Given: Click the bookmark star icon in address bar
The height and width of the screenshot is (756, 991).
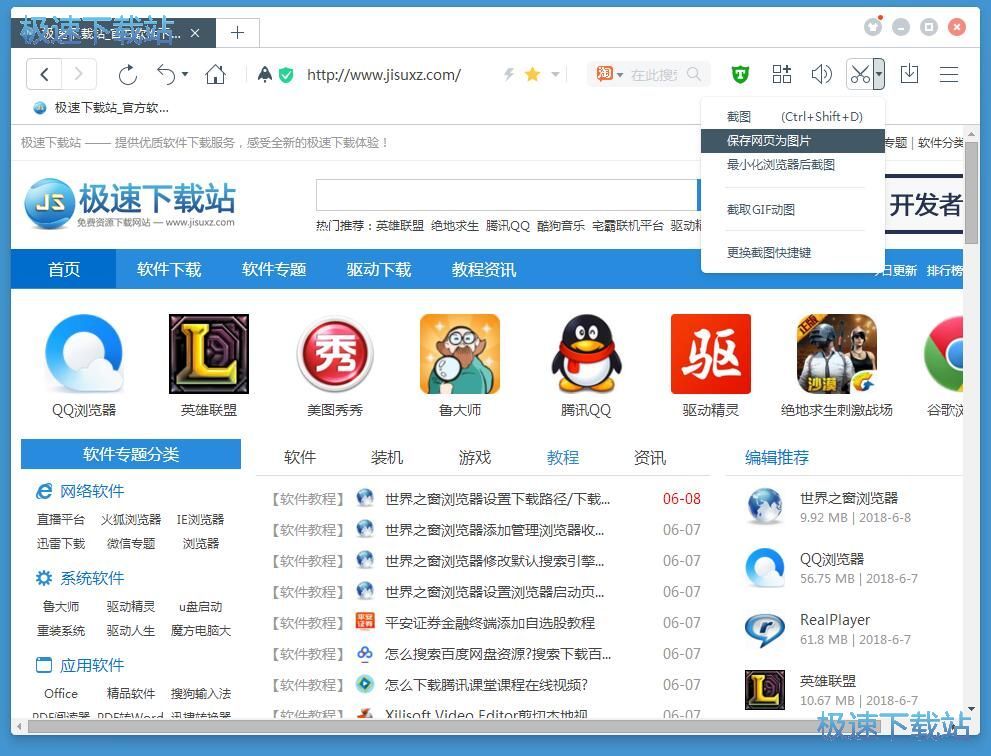Looking at the screenshot, I should point(532,74).
